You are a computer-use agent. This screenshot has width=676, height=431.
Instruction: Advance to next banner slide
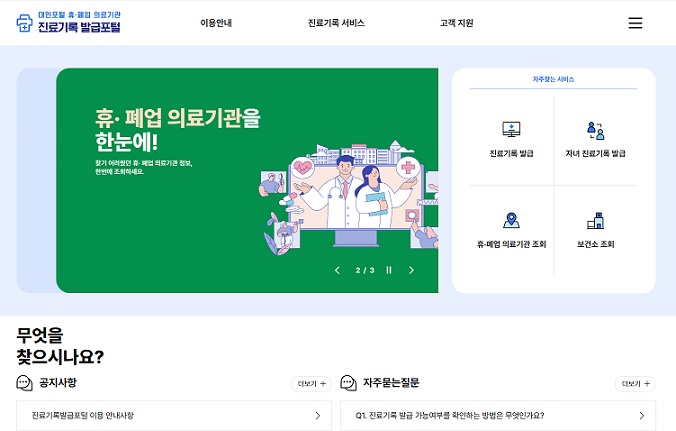411,270
